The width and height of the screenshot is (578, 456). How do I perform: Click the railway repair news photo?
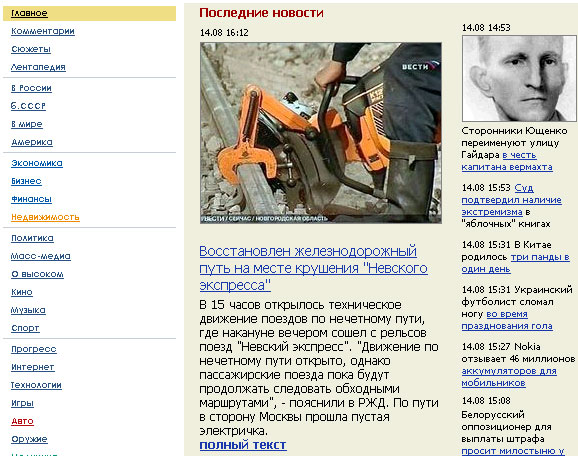pos(321,133)
